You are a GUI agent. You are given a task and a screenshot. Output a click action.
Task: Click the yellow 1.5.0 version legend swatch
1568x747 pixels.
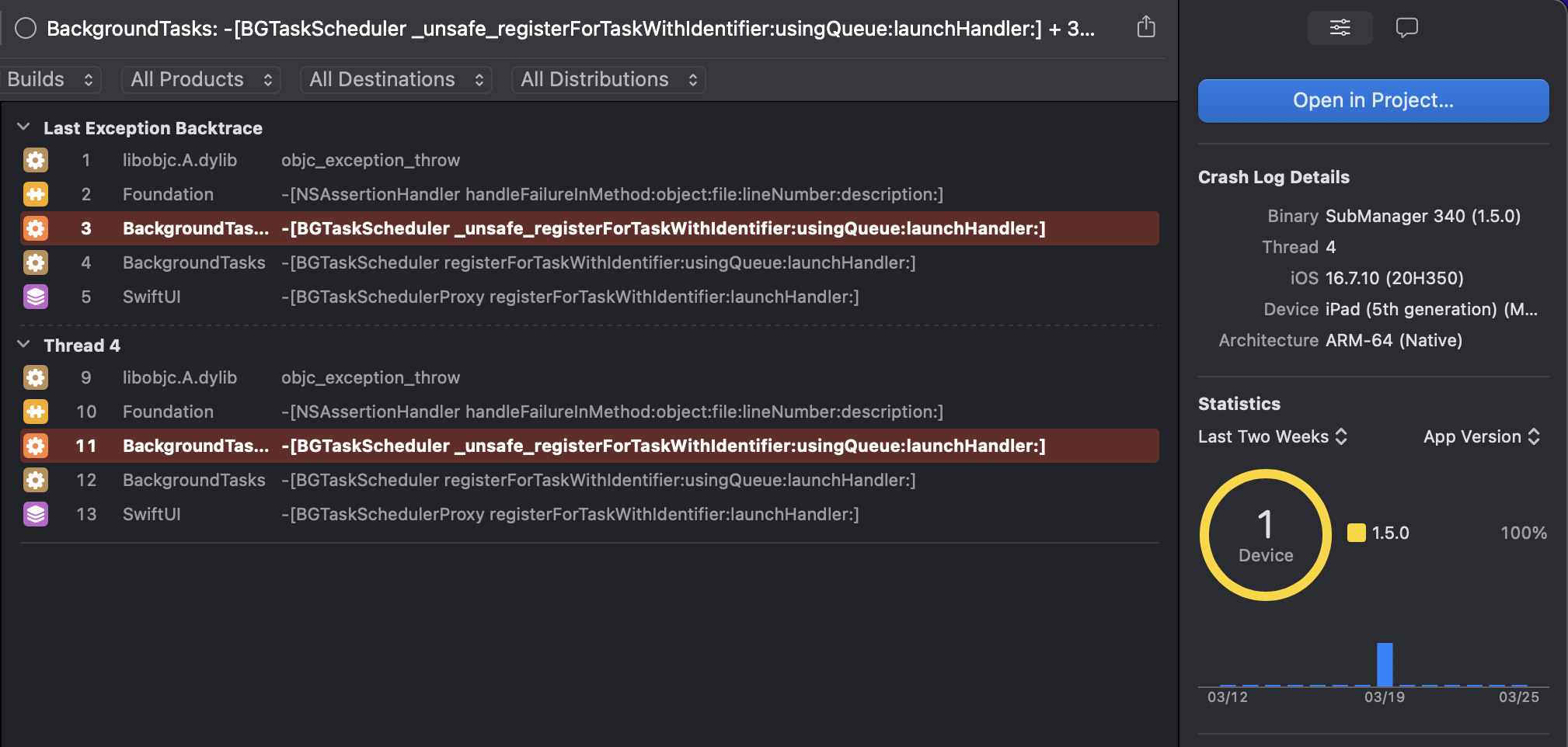click(x=1356, y=533)
